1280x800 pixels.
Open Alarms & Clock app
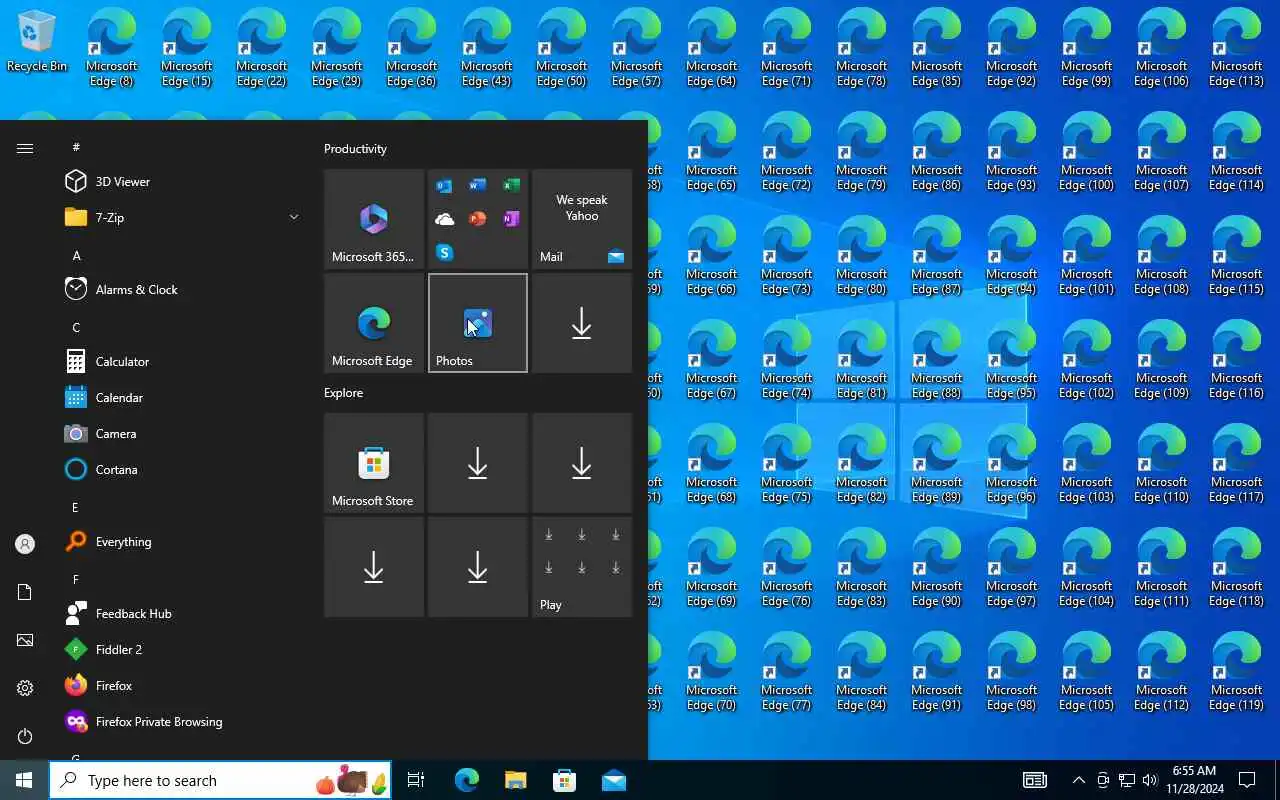180,290
